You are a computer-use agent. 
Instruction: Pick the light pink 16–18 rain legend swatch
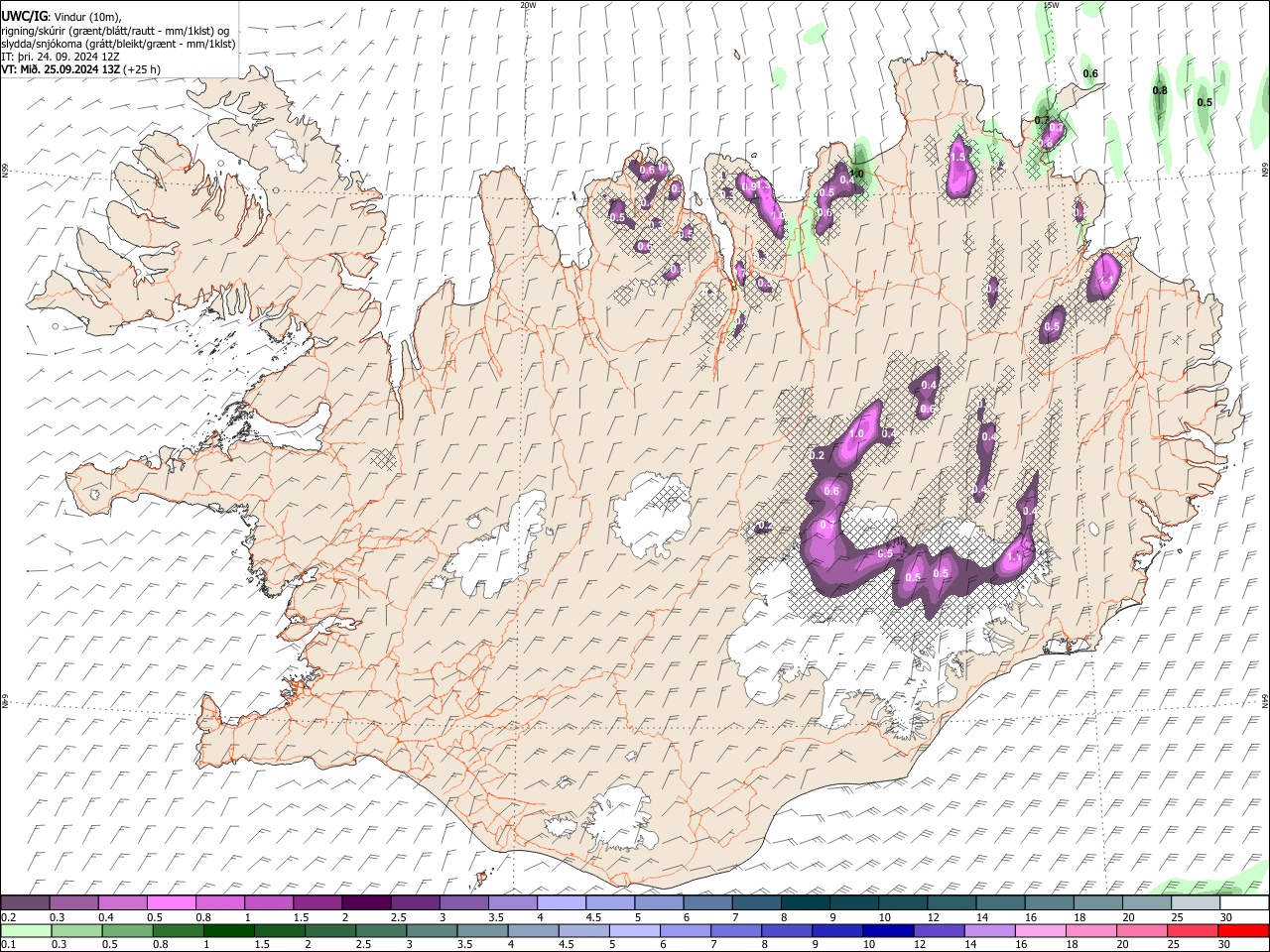[x=1041, y=931]
